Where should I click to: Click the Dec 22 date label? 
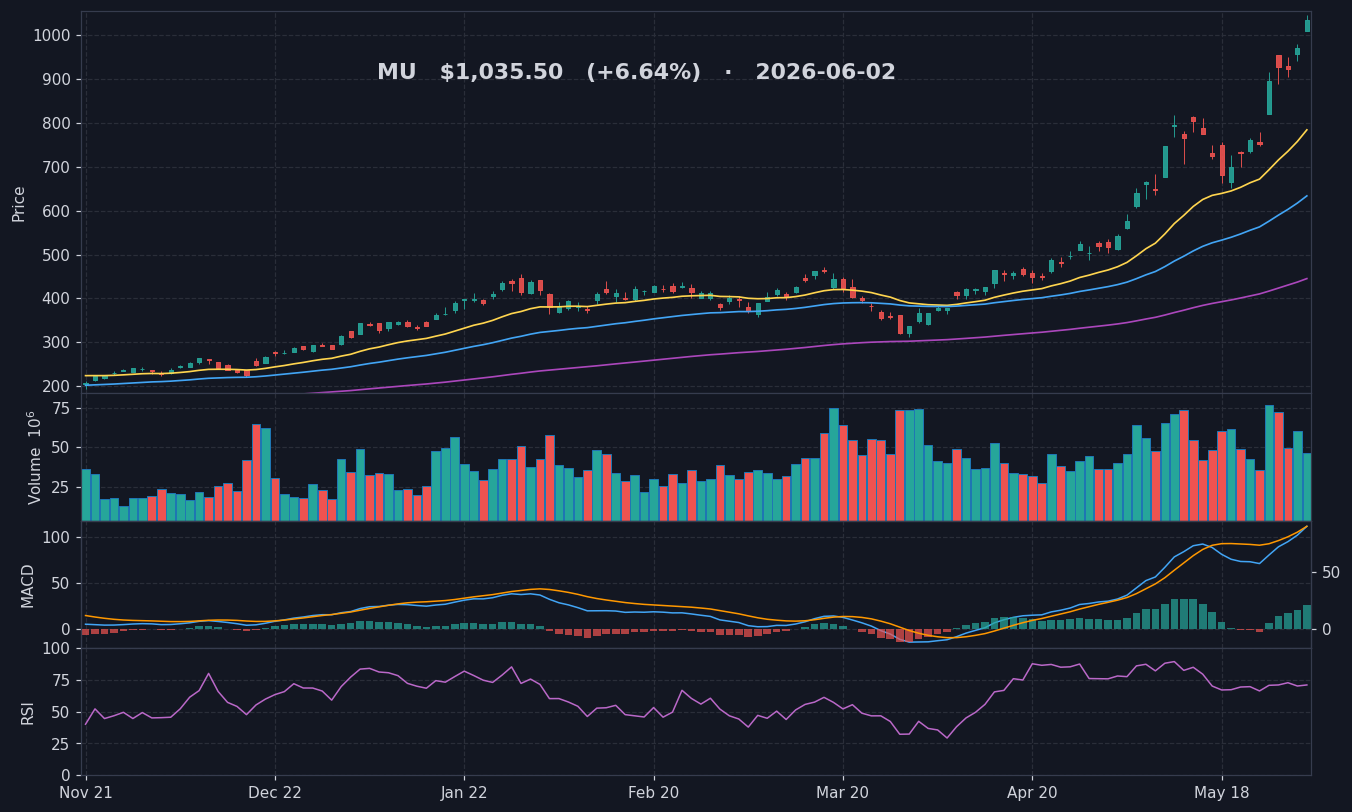click(x=275, y=794)
